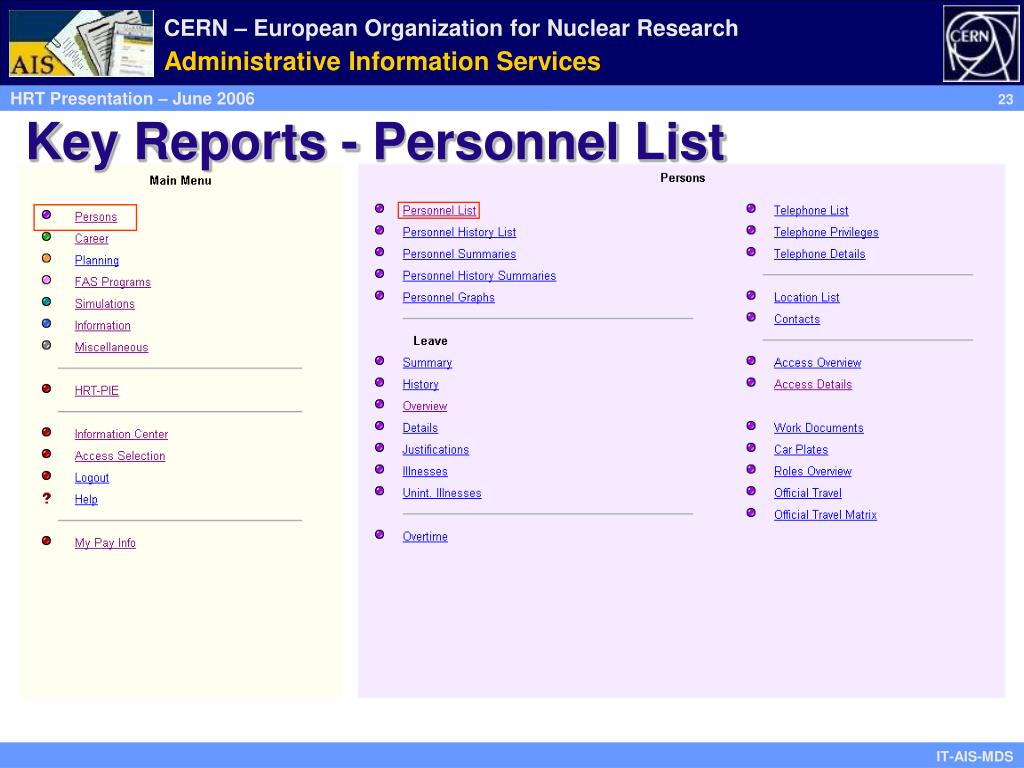Click the red bullet beside My Pay Info

pyautogui.click(x=46, y=541)
